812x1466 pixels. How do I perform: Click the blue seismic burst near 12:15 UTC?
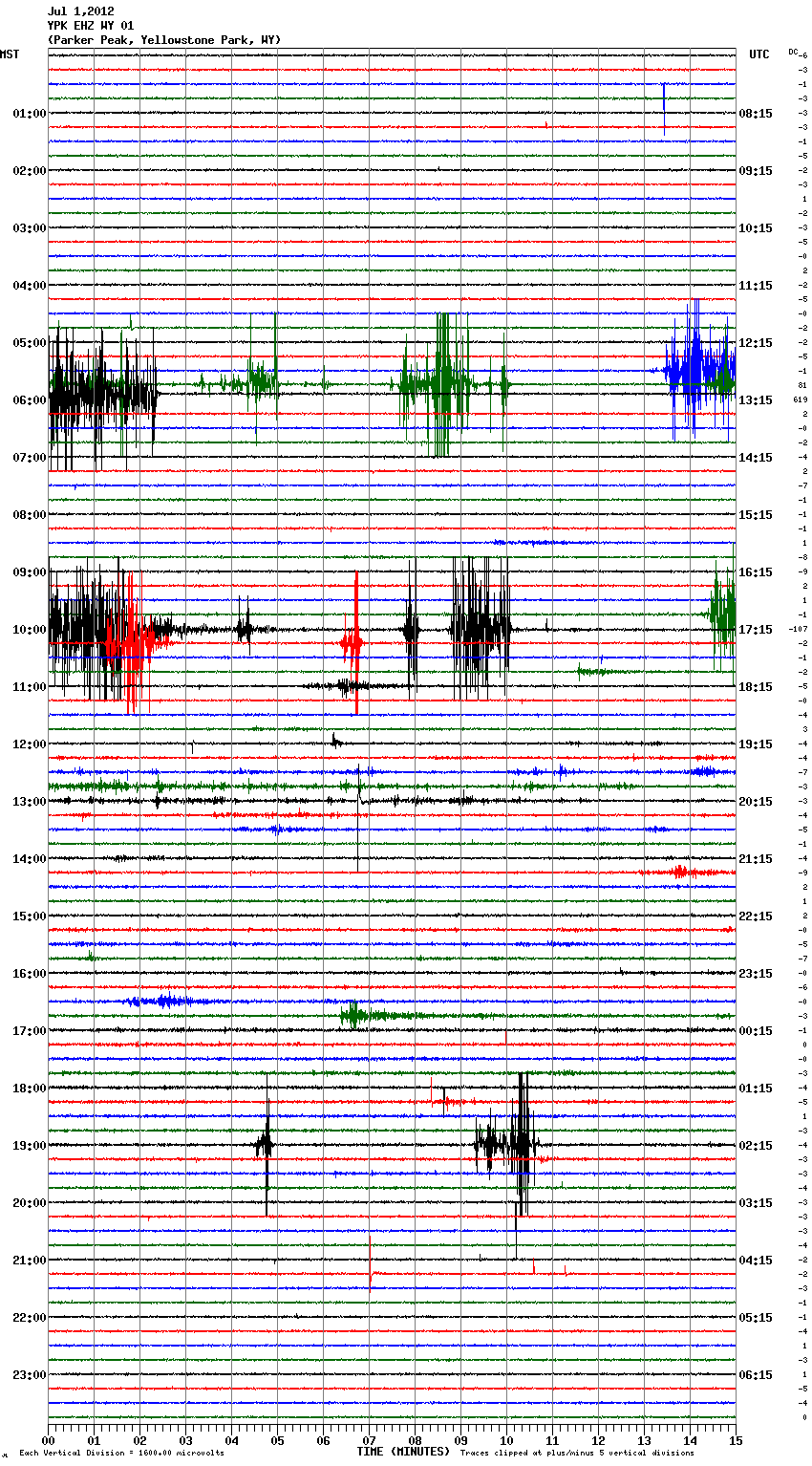699,370
